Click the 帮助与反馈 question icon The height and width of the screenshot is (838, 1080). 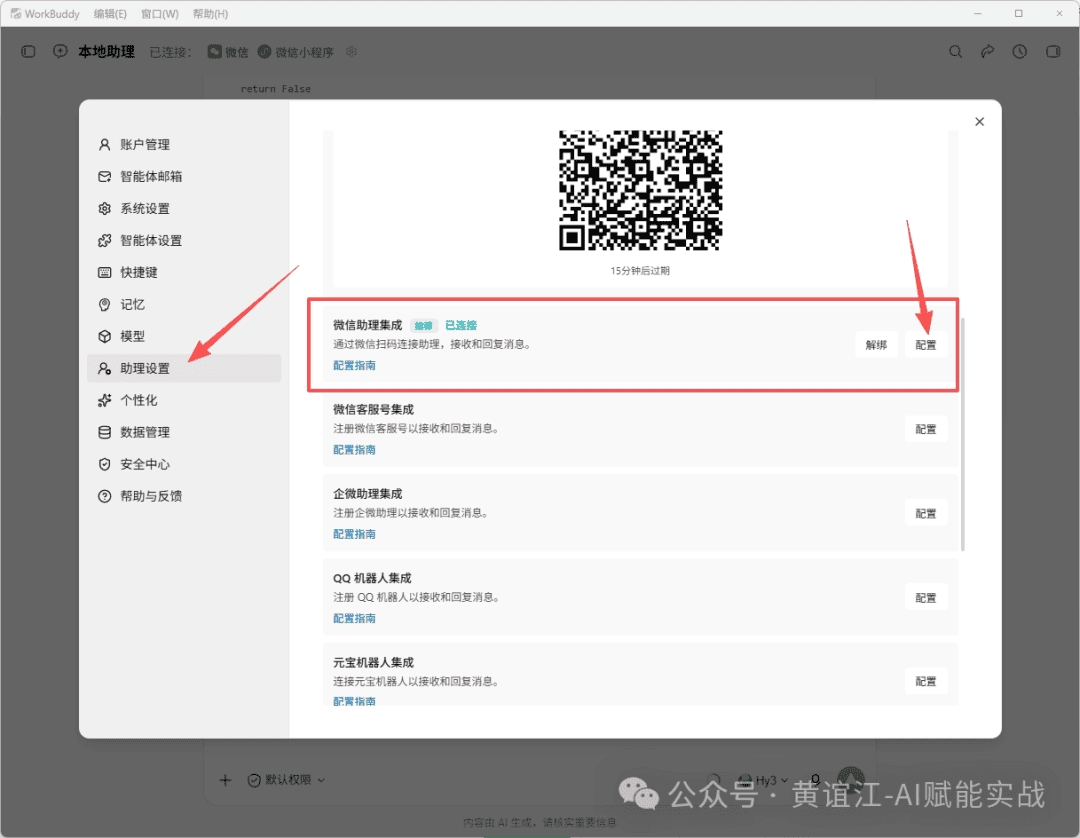105,496
